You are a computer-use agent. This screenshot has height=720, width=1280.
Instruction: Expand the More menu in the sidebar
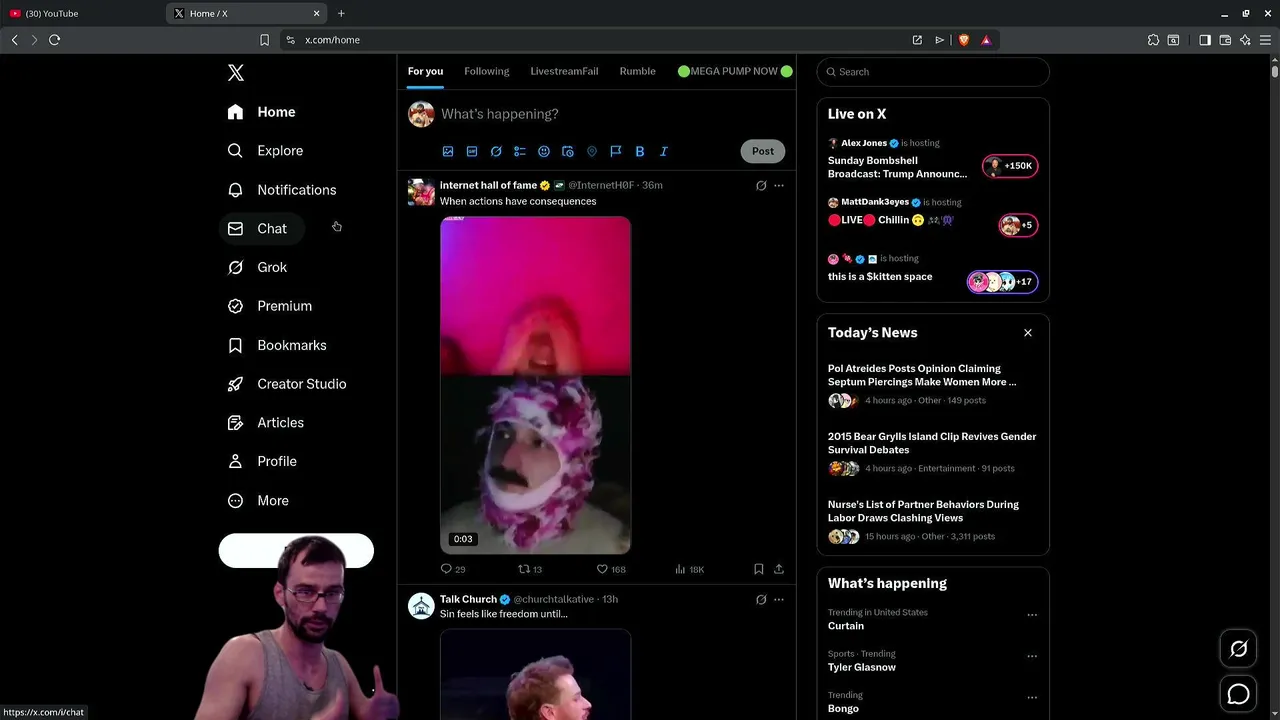pos(258,501)
